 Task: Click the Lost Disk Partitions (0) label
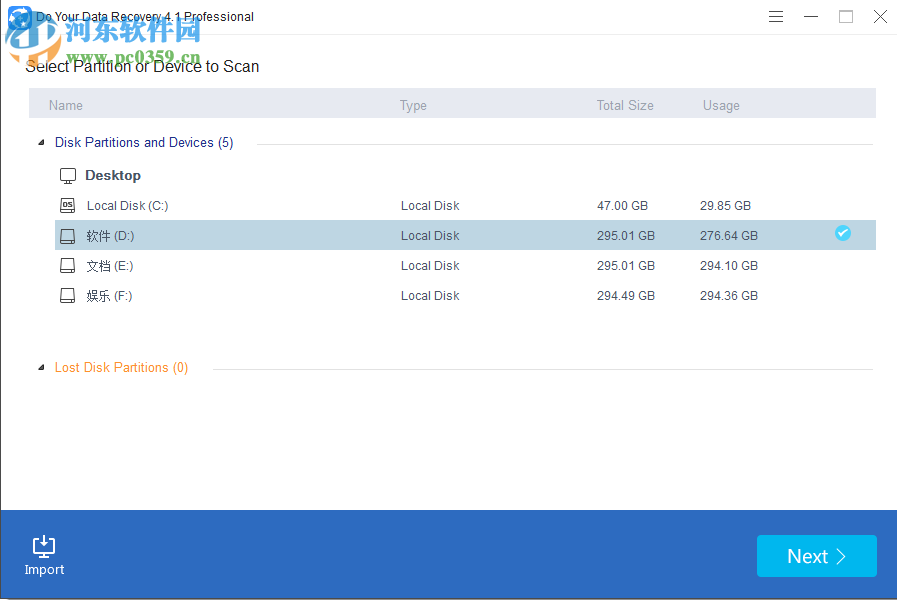coord(121,367)
